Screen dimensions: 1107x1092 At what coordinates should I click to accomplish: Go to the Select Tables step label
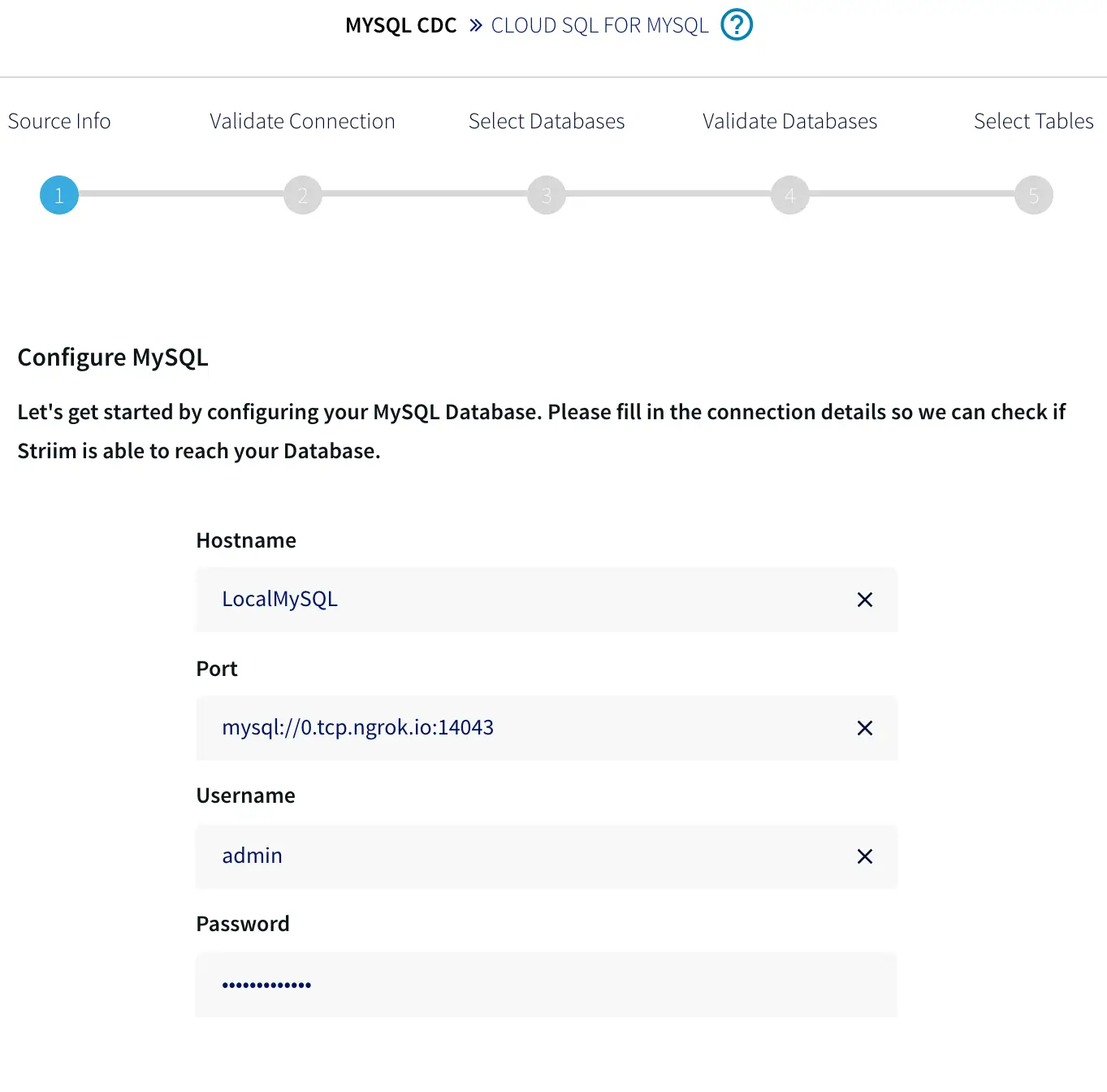[x=1033, y=121]
